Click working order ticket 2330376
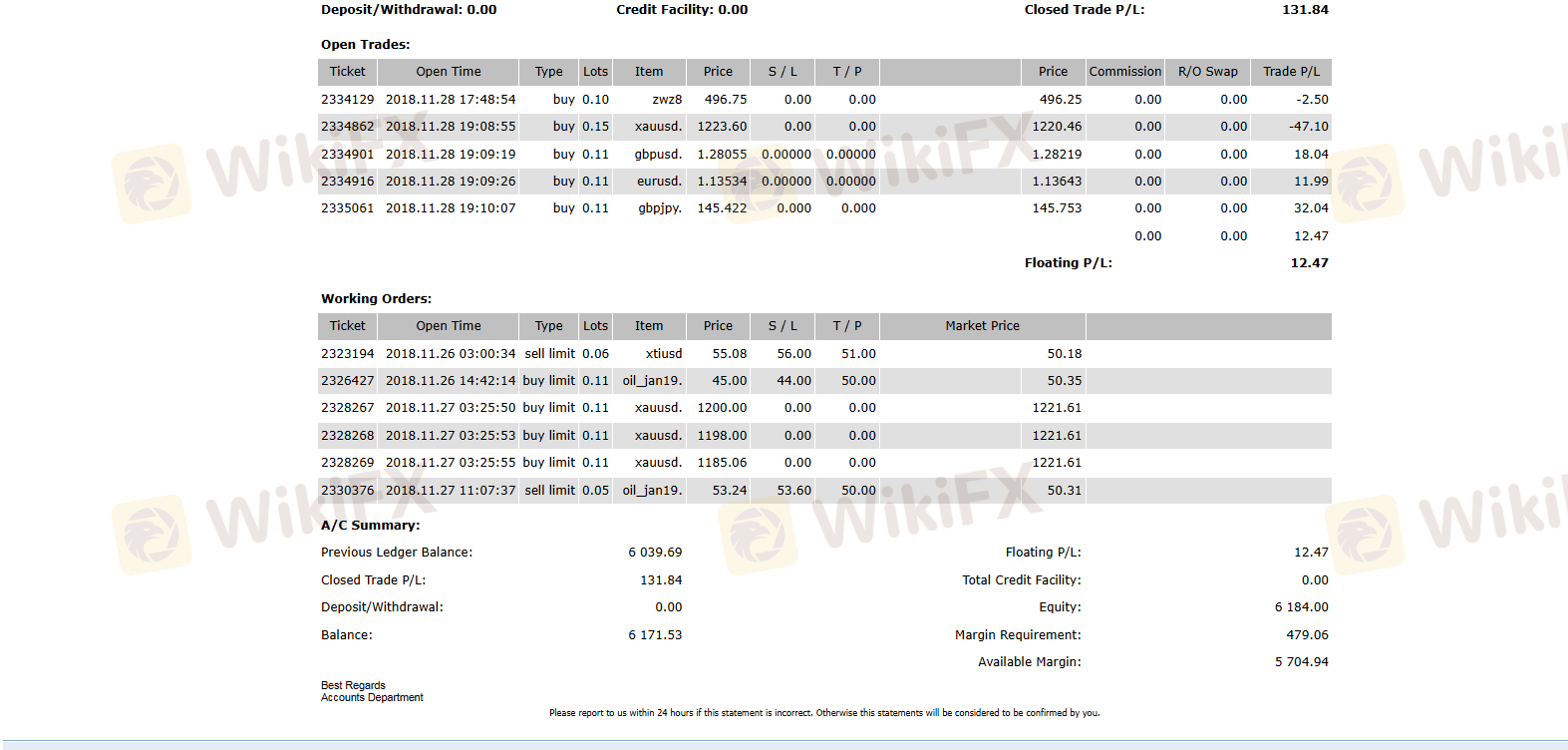This screenshot has width=1568, height=750. [x=347, y=491]
